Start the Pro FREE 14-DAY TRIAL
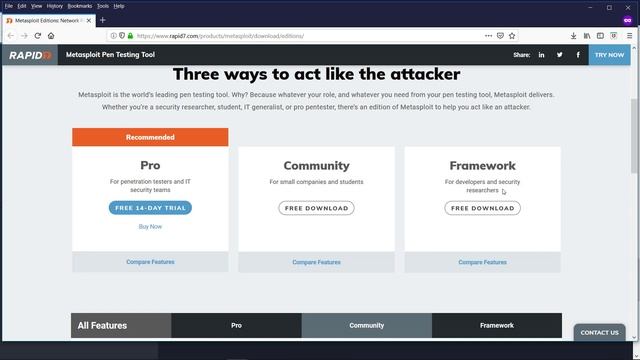The width and height of the screenshot is (640, 360). click(x=150, y=208)
